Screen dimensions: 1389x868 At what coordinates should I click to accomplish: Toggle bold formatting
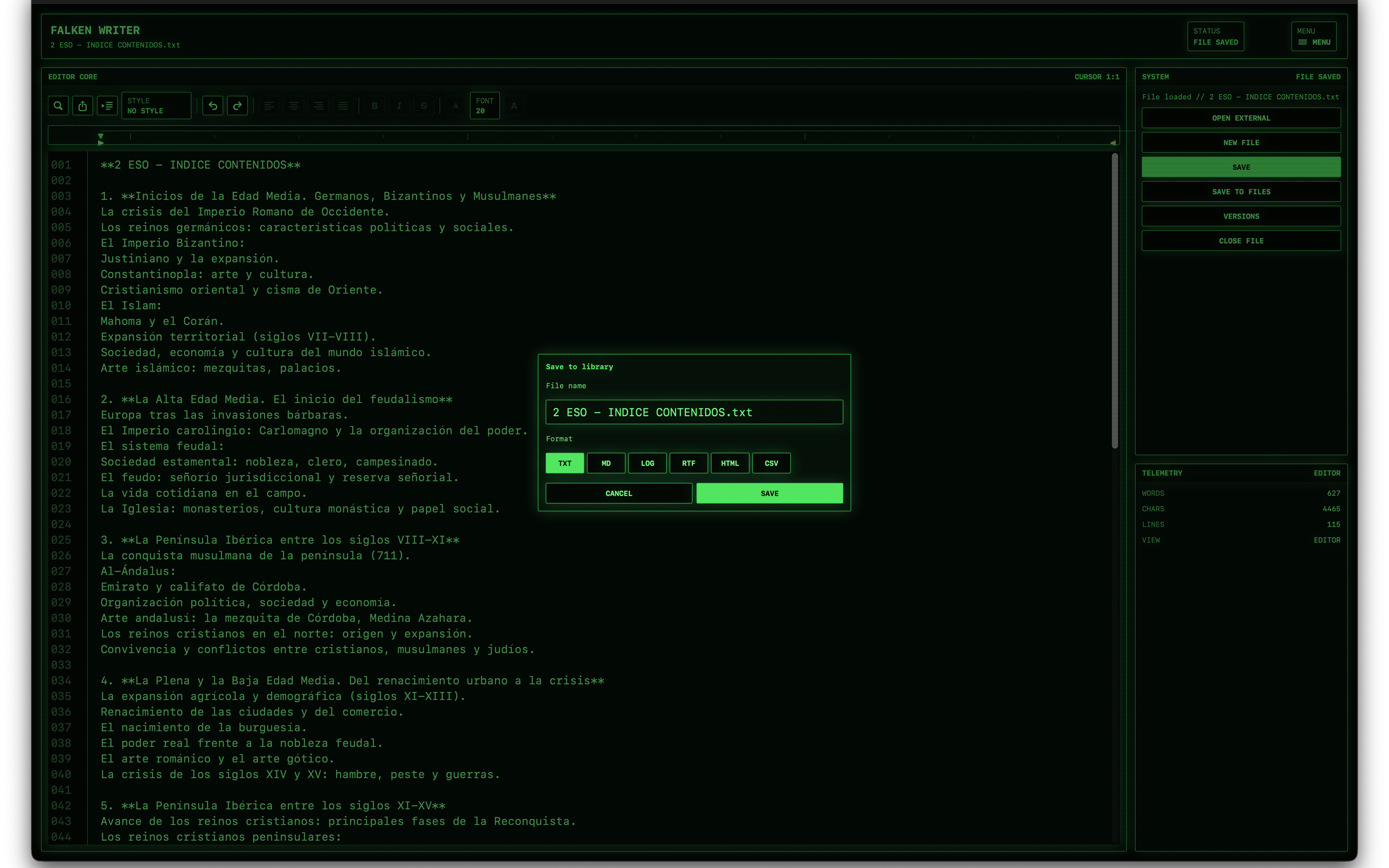(x=375, y=106)
